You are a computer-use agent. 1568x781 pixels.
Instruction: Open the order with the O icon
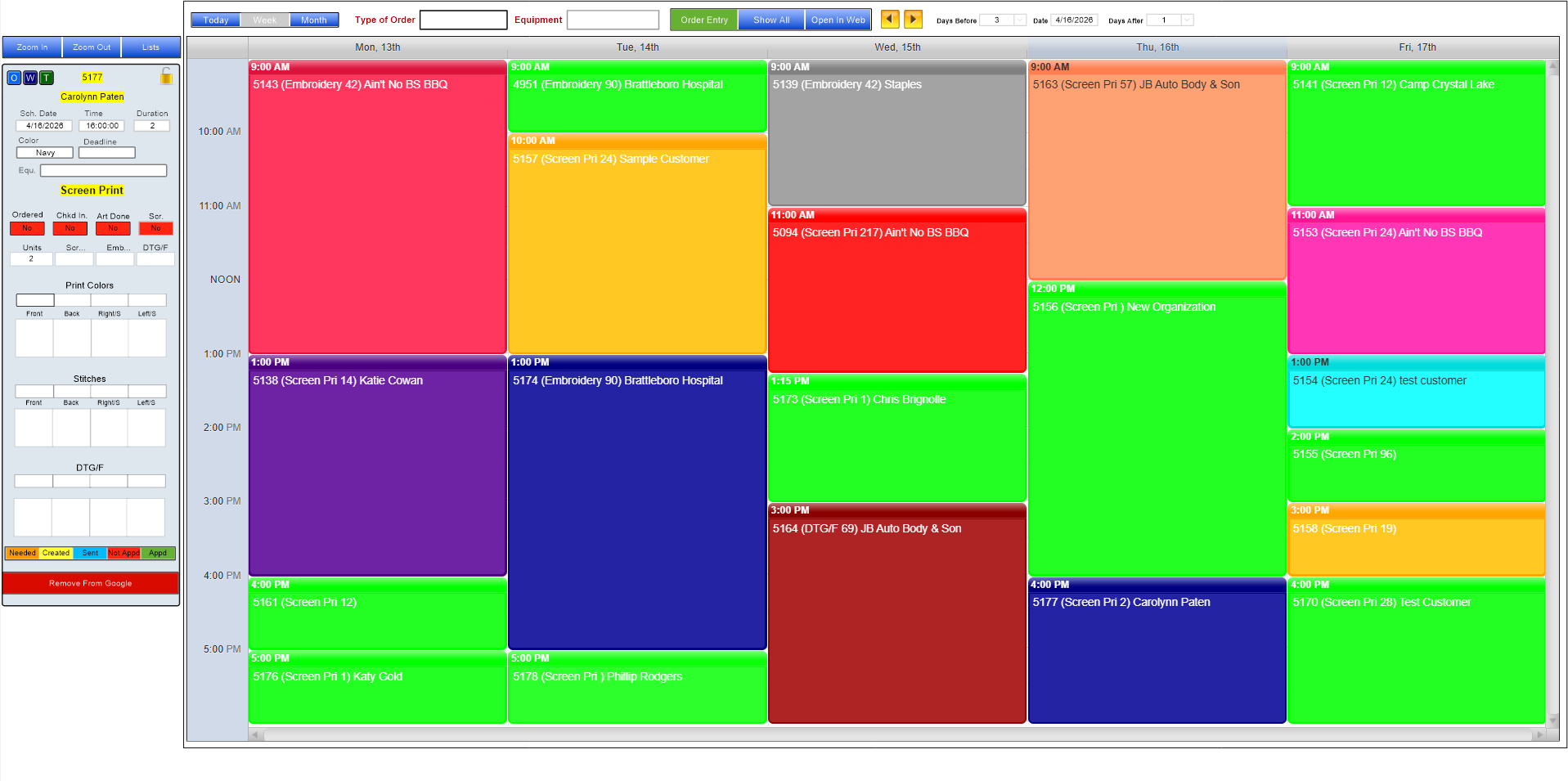[13, 78]
